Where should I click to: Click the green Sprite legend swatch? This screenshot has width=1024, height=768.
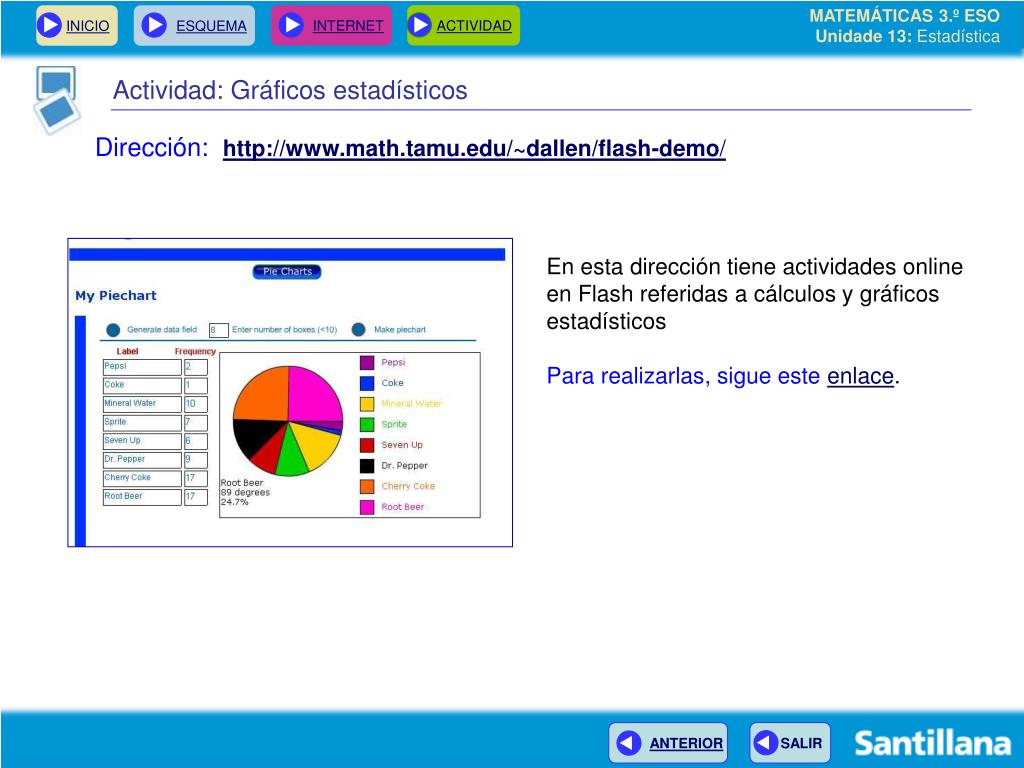tap(367, 424)
